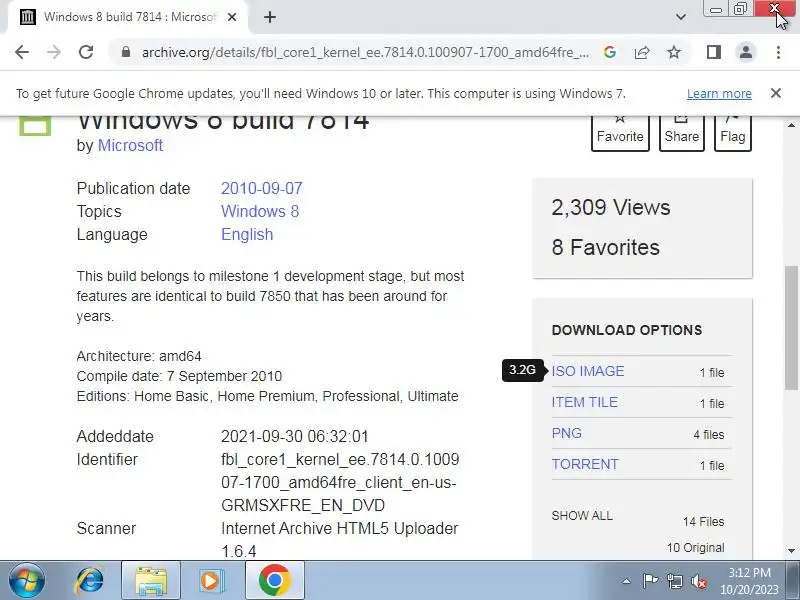Click the Action Center flag icon
Screen dimensions: 800x600
(650, 581)
